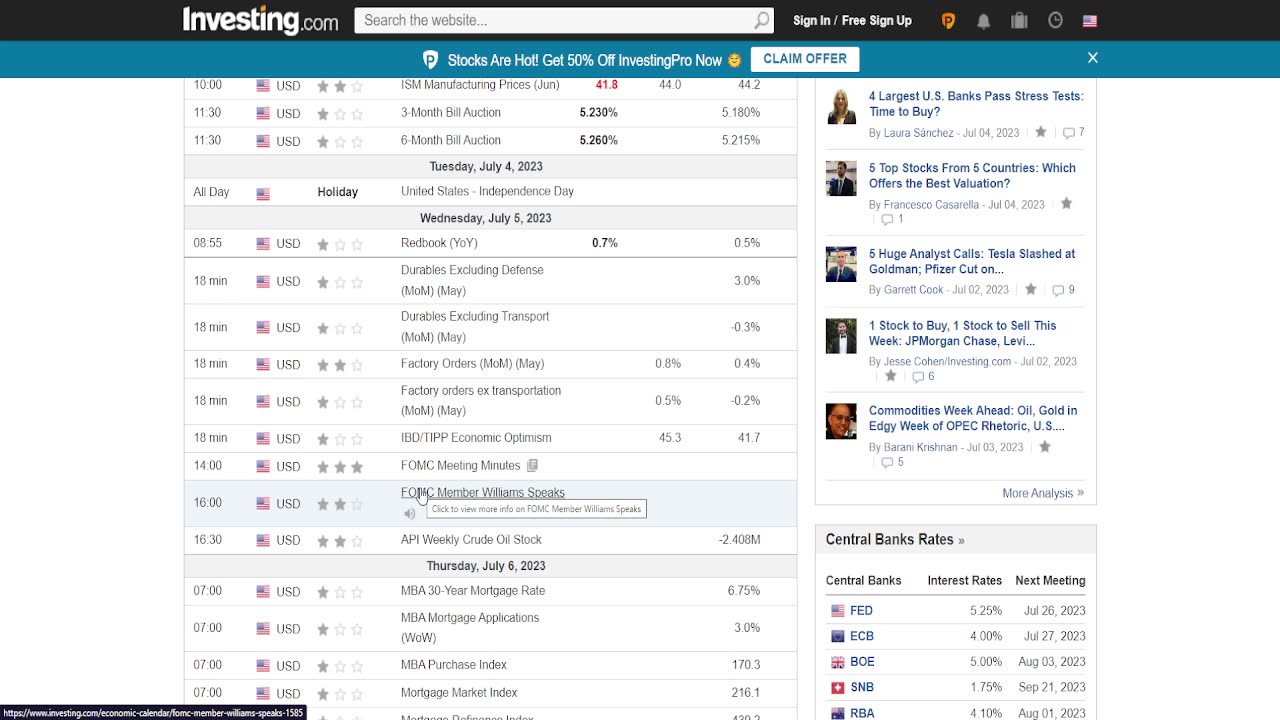Open IBD/TIPP Economic Optimism event
1280x720 pixels.
click(x=476, y=437)
